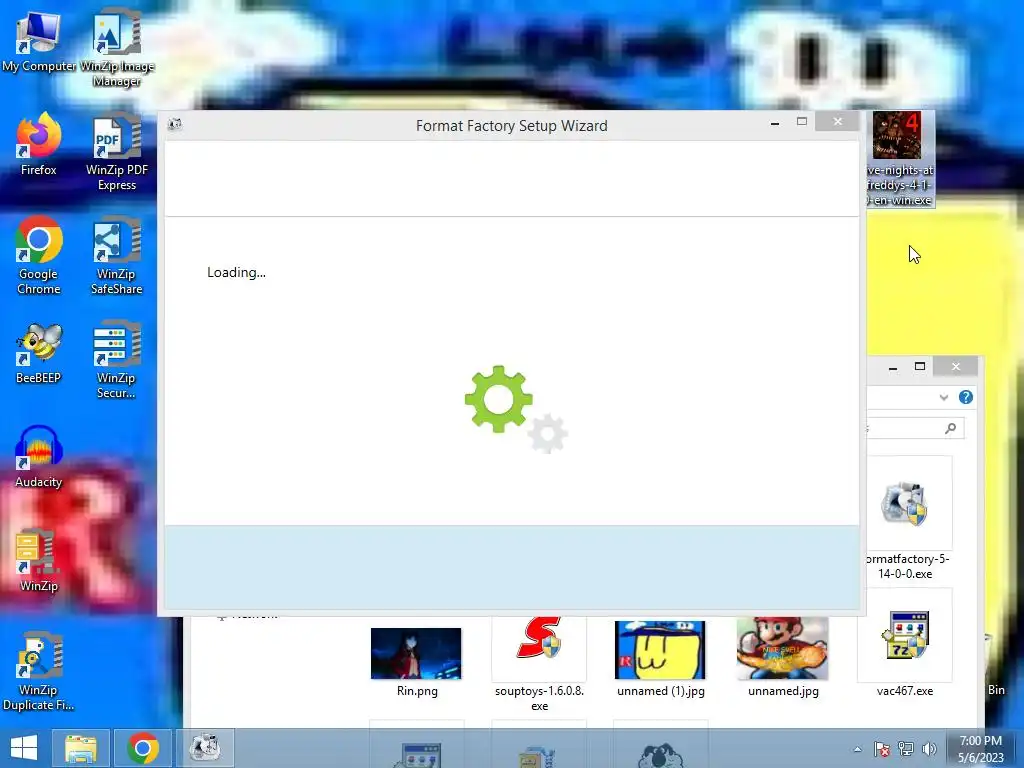The width and height of the screenshot is (1024, 768).
Task: Launch Firefox from the desktop
Action: click(39, 144)
